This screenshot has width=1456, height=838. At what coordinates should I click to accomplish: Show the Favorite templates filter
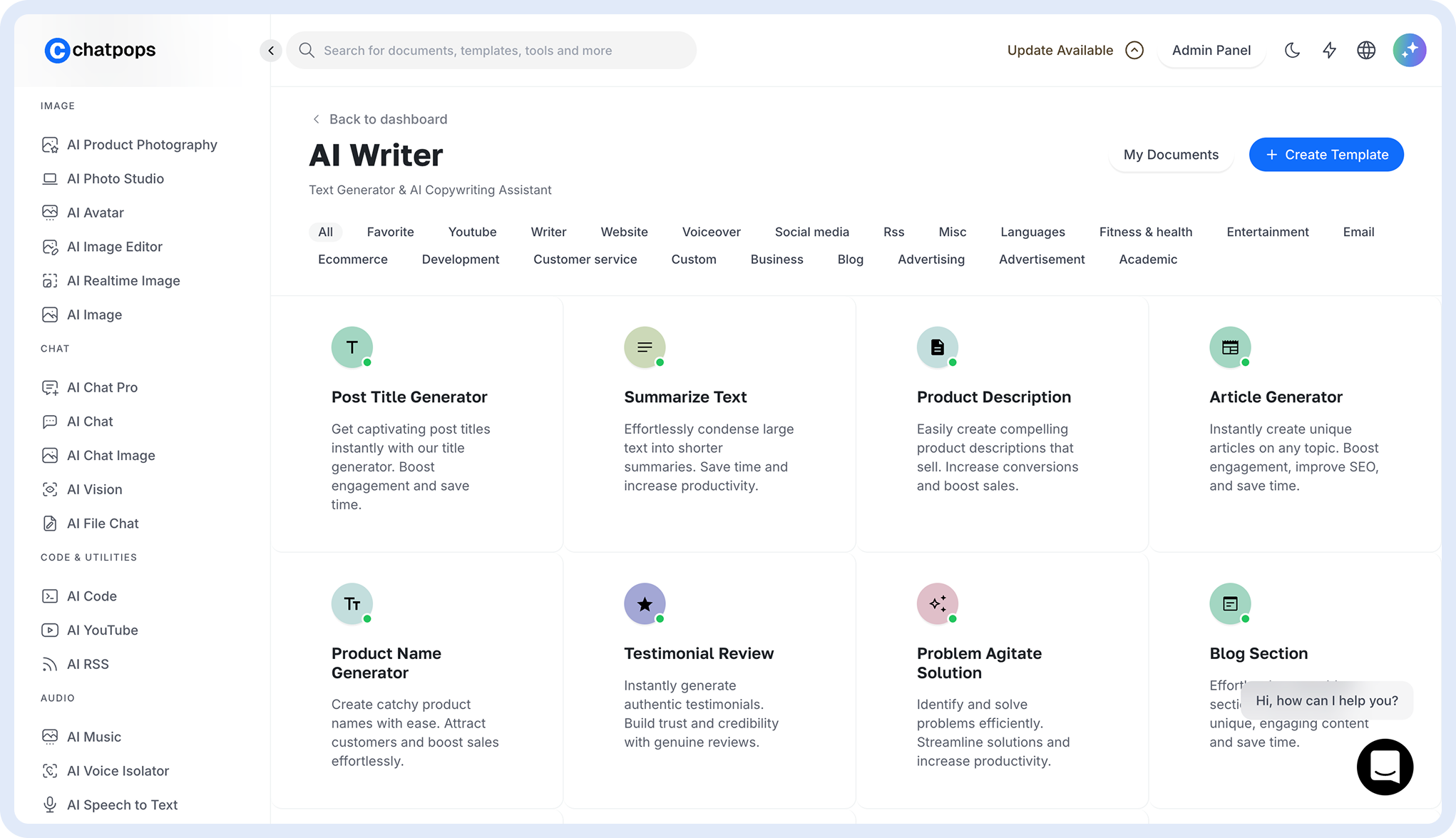(390, 232)
